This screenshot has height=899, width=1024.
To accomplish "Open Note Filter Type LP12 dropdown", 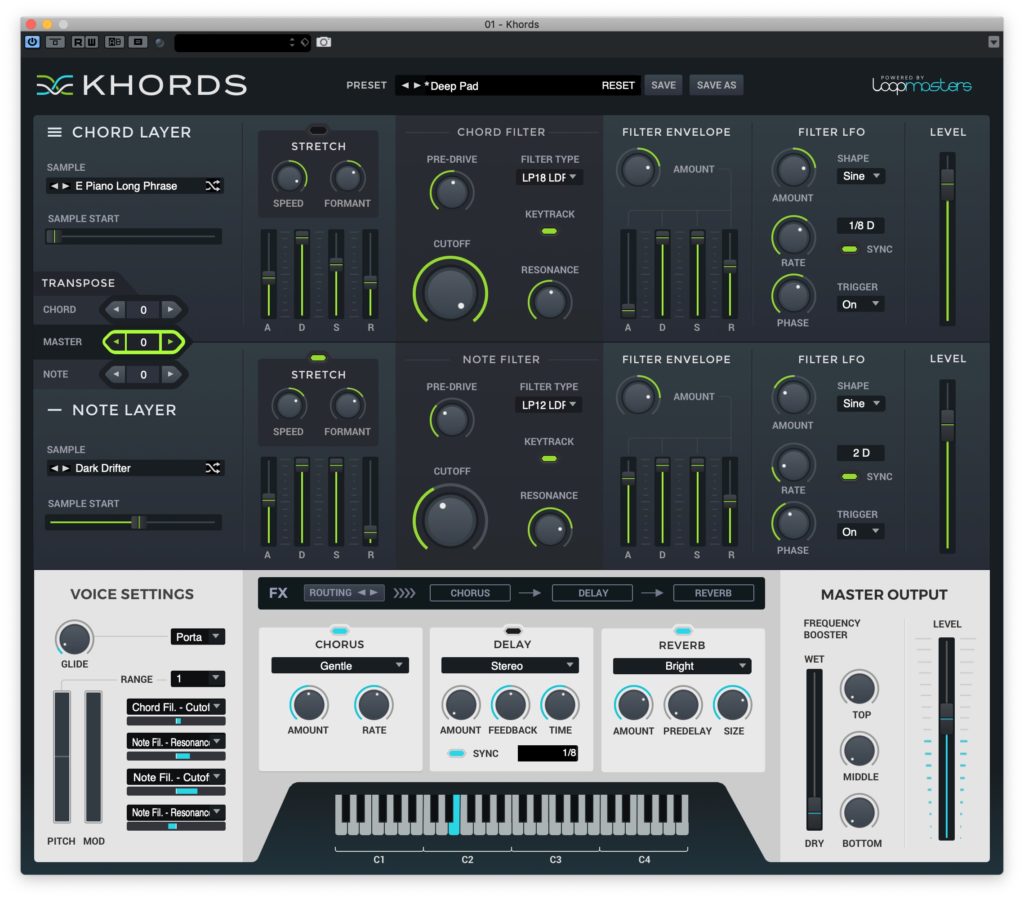I will [x=549, y=405].
